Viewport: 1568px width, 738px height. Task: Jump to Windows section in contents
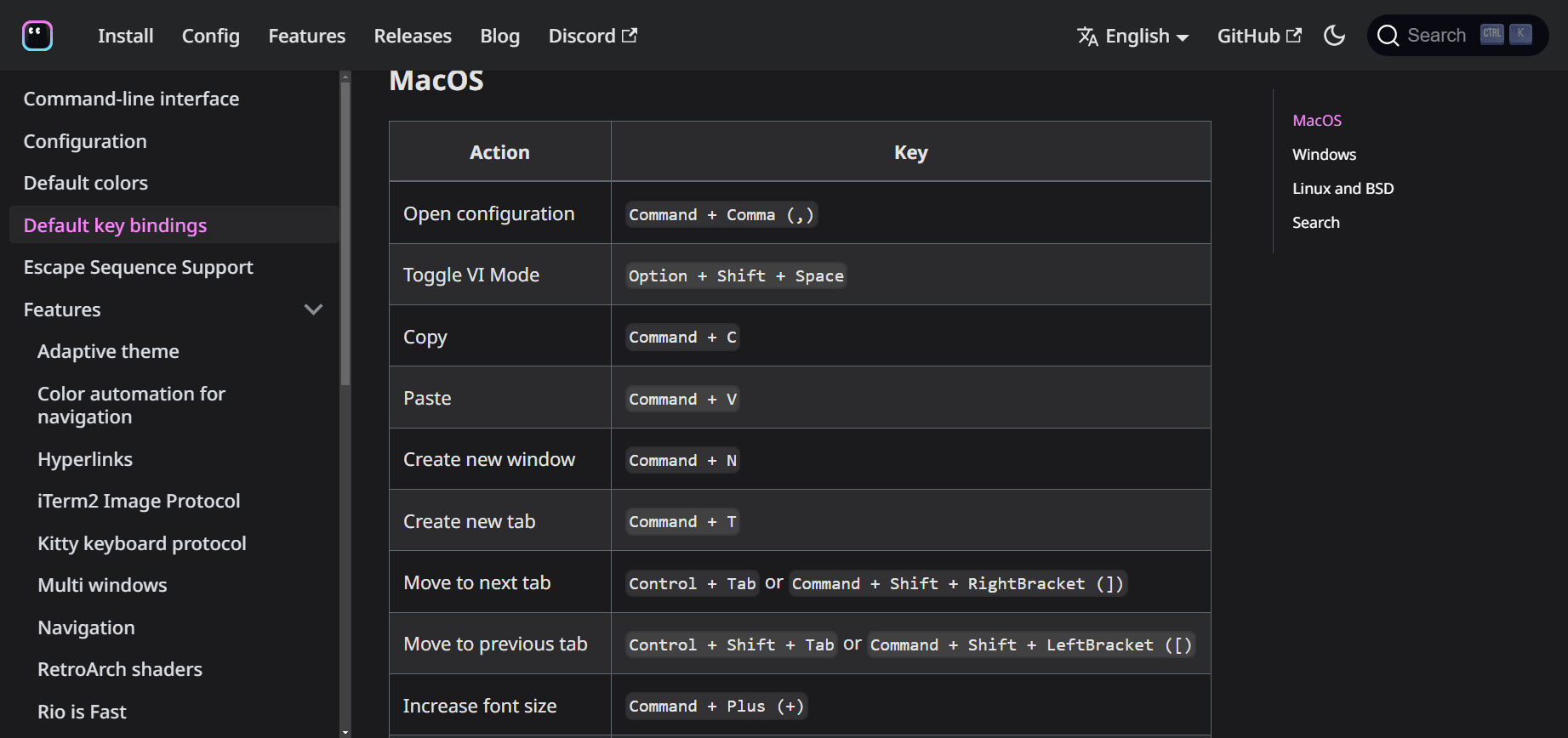click(1324, 155)
